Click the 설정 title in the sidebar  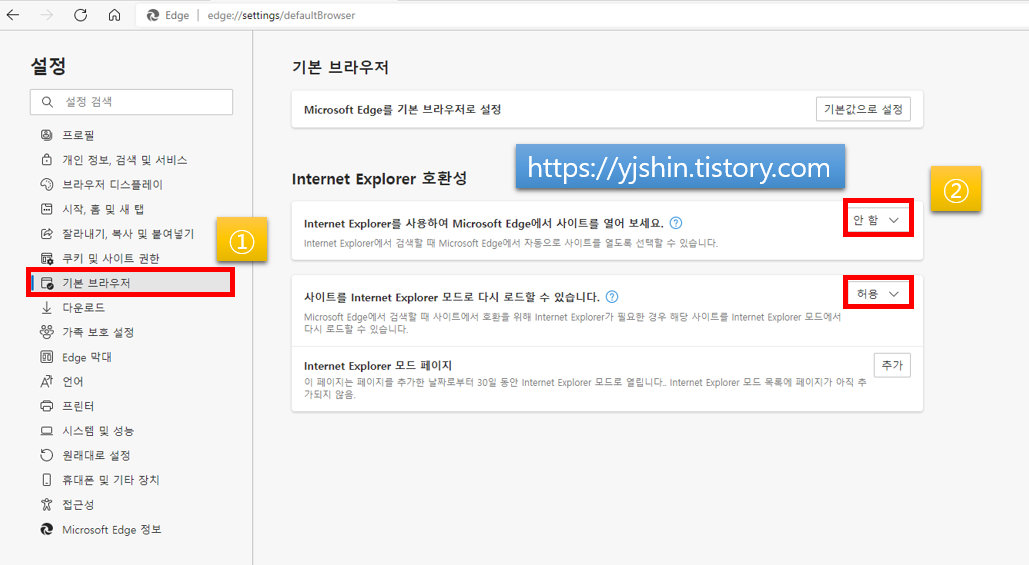pos(49,66)
